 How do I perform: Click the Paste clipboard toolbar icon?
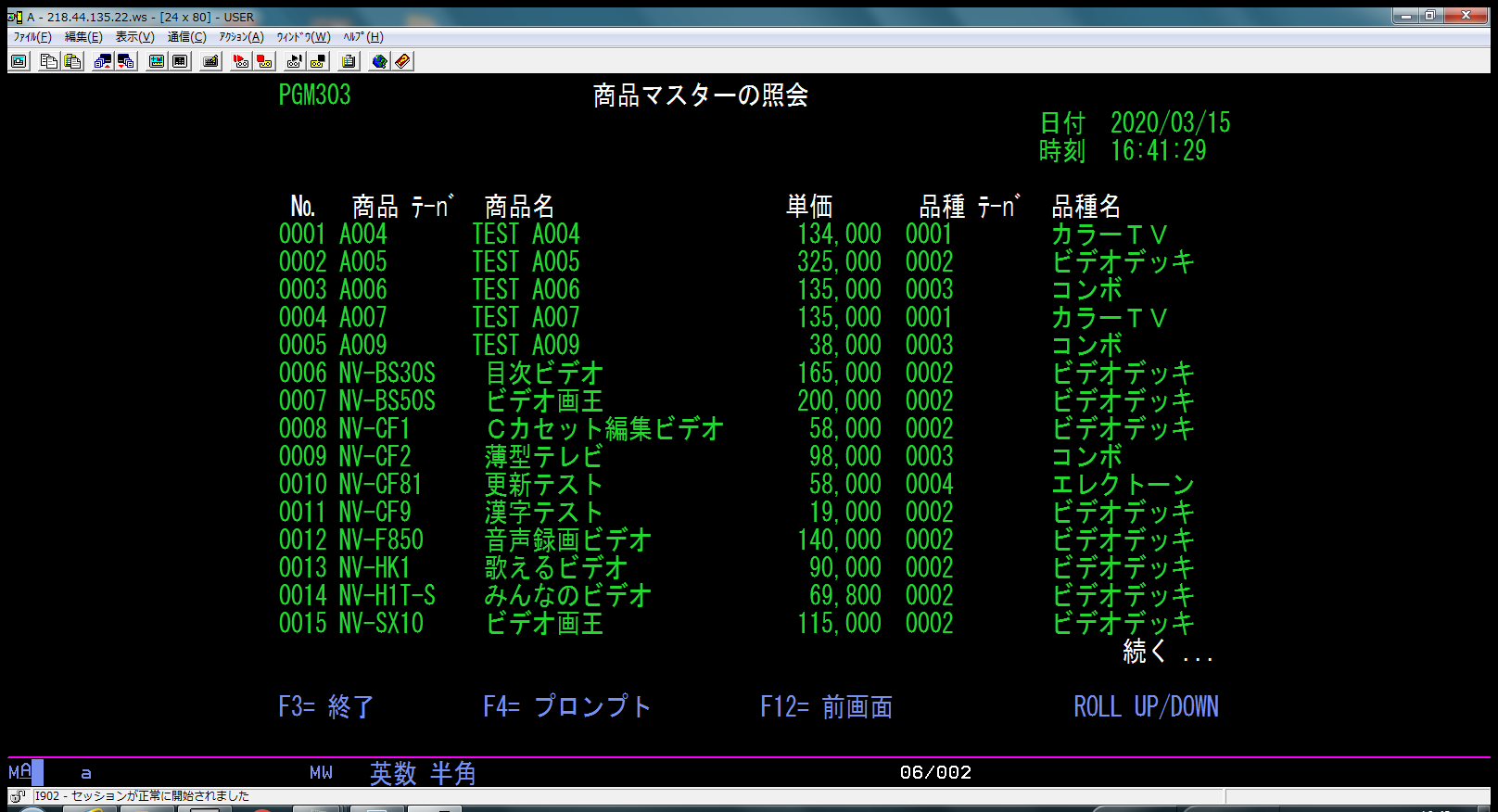tap(72, 61)
